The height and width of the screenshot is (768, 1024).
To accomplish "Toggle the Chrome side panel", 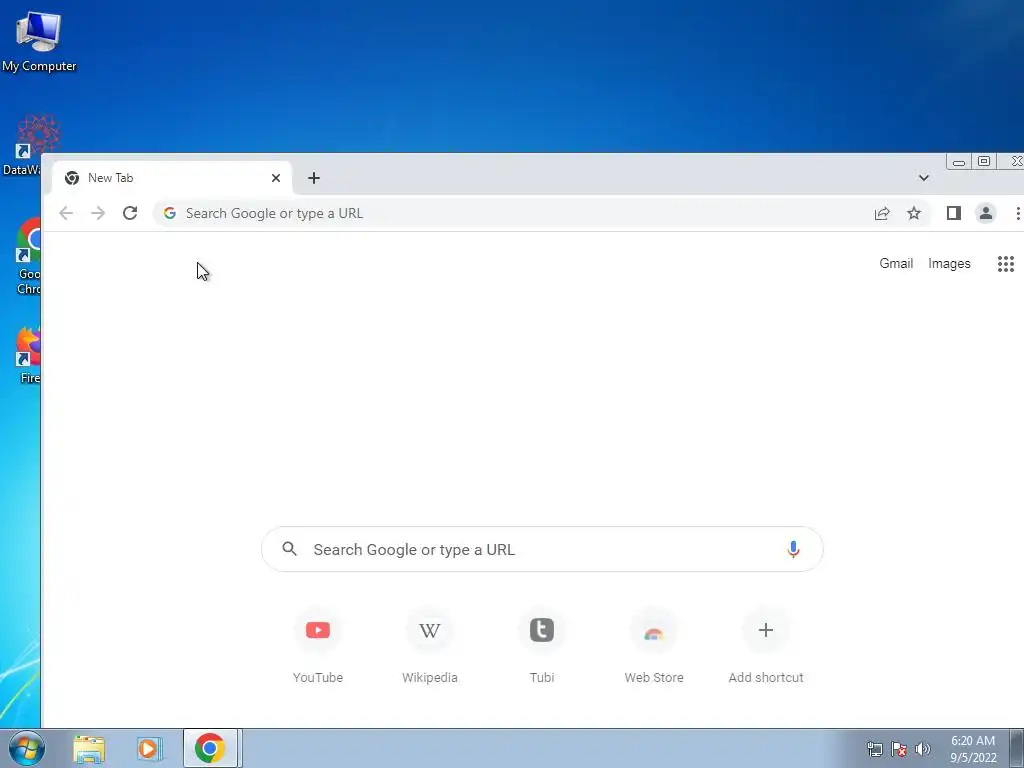I will [x=953, y=213].
